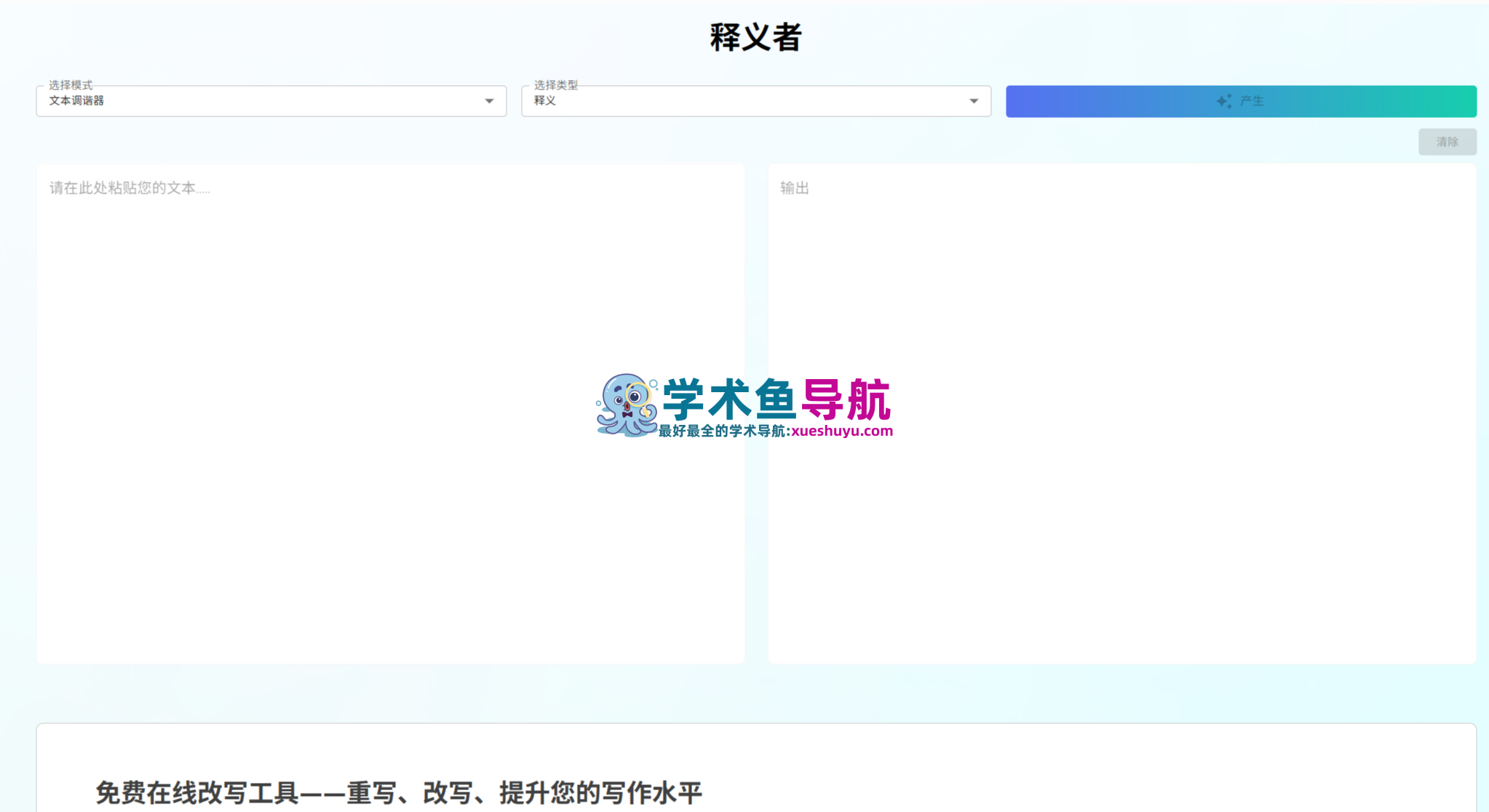The image size is (1489, 812).
Task: Open the 选择模式 dropdown showing 文本调谐器
Action: tap(271, 101)
